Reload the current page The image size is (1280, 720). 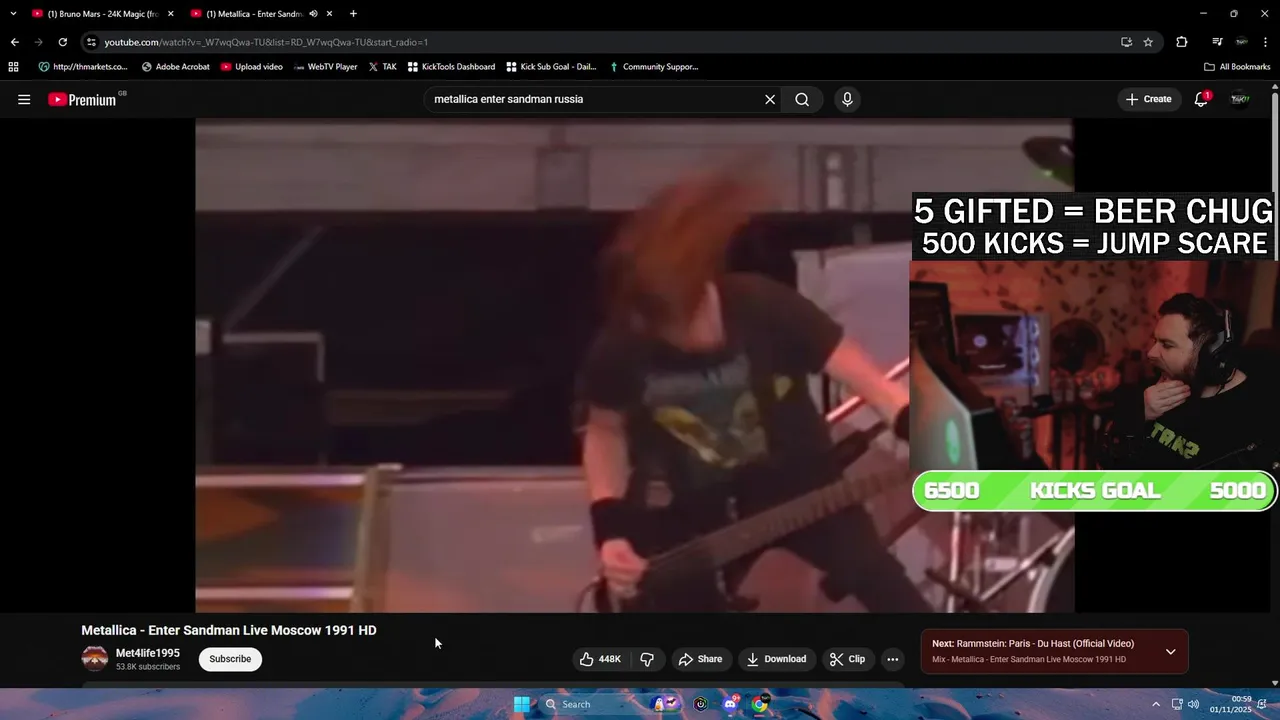(x=62, y=42)
